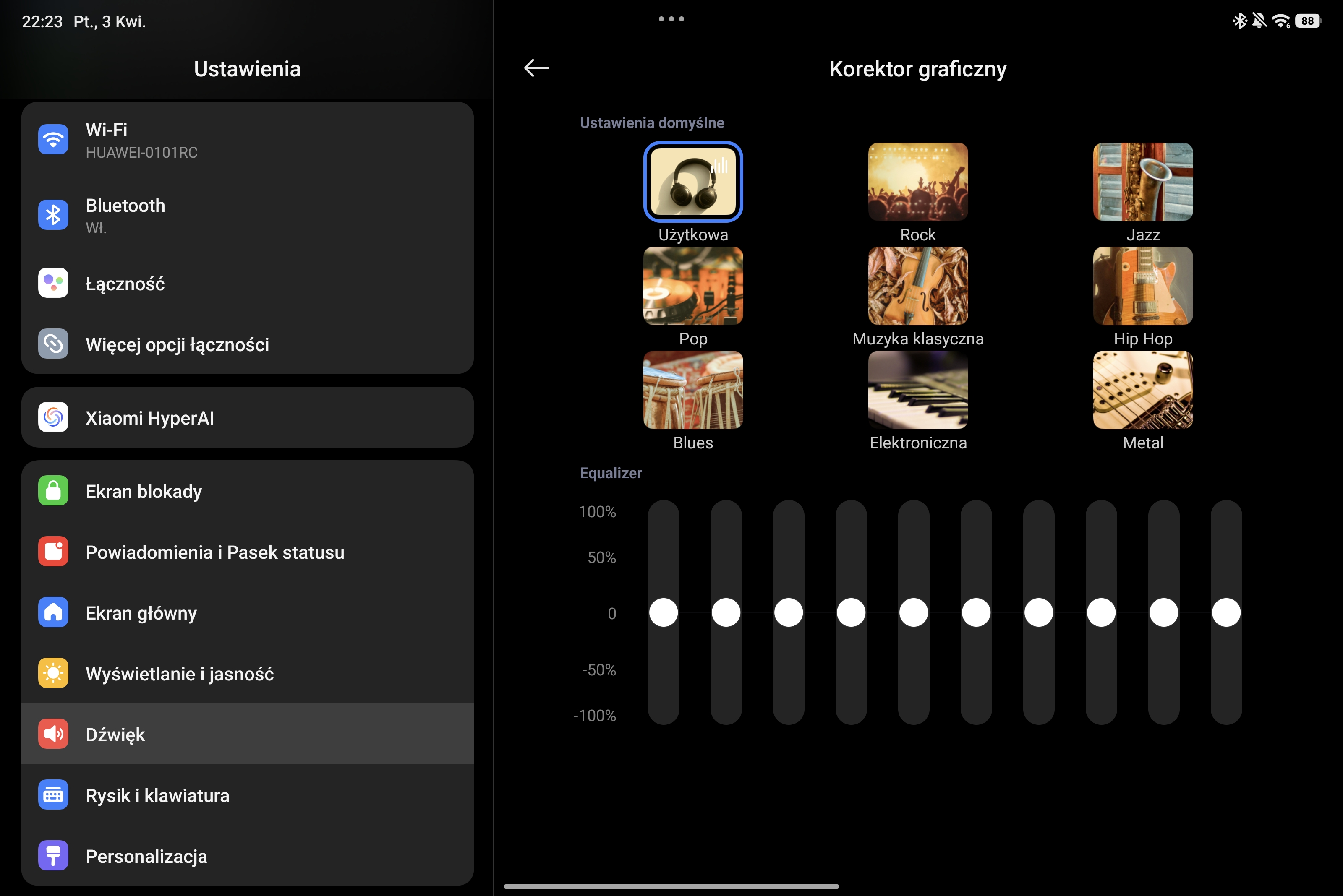Image resolution: width=1343 pixels, height=896 pixels.
Task: Click the first equalizer band slider knob
Action: point(663,612)
